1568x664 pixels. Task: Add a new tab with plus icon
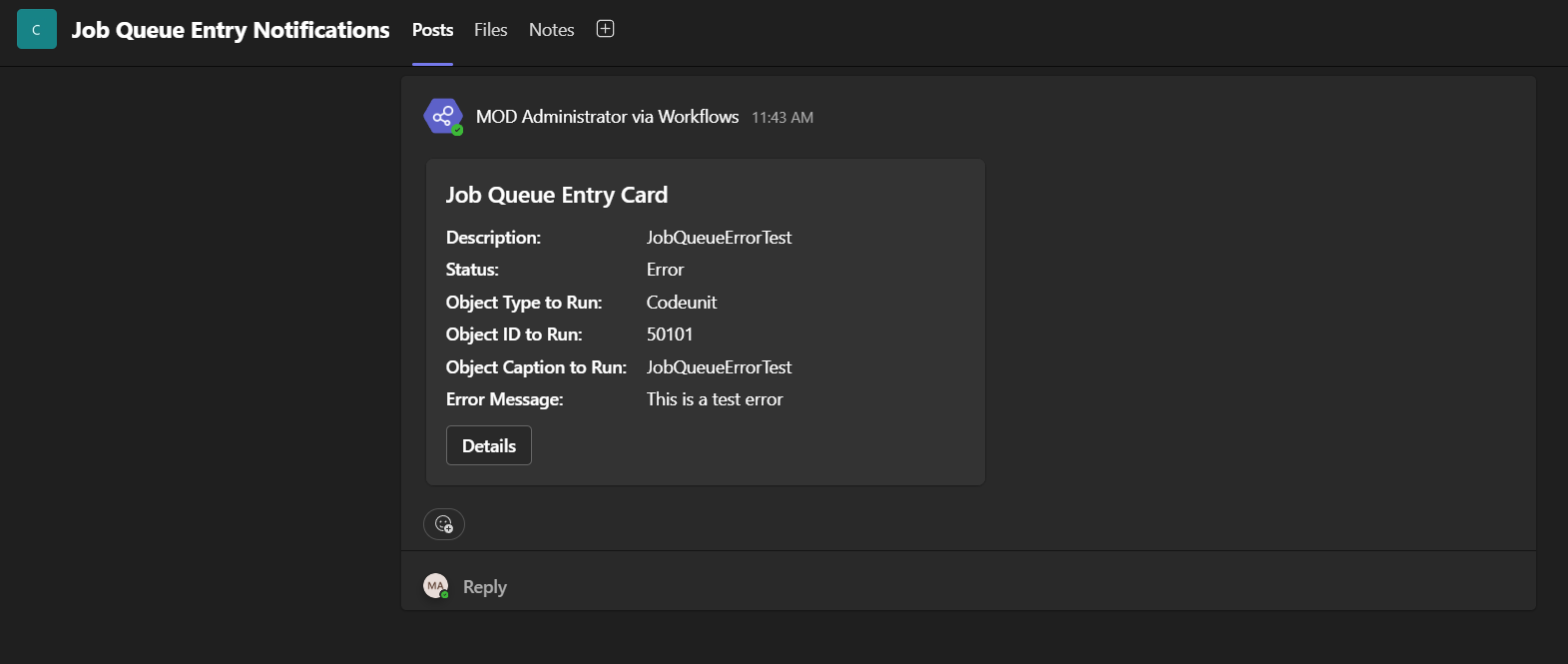click(x=605, y=29)
